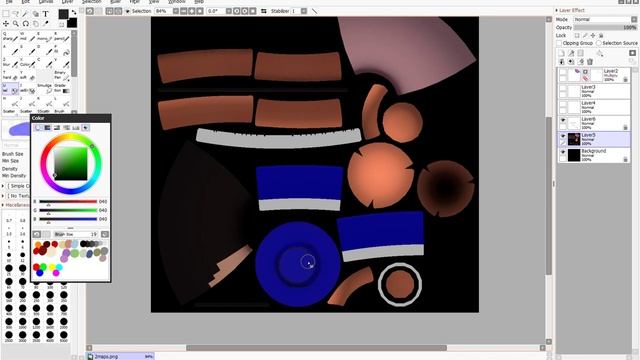Image resolution: width=640 pixels, height=360 pixels.
Task: Open the Selection menu
Action: pyautogui.click(x=91, y=2)
